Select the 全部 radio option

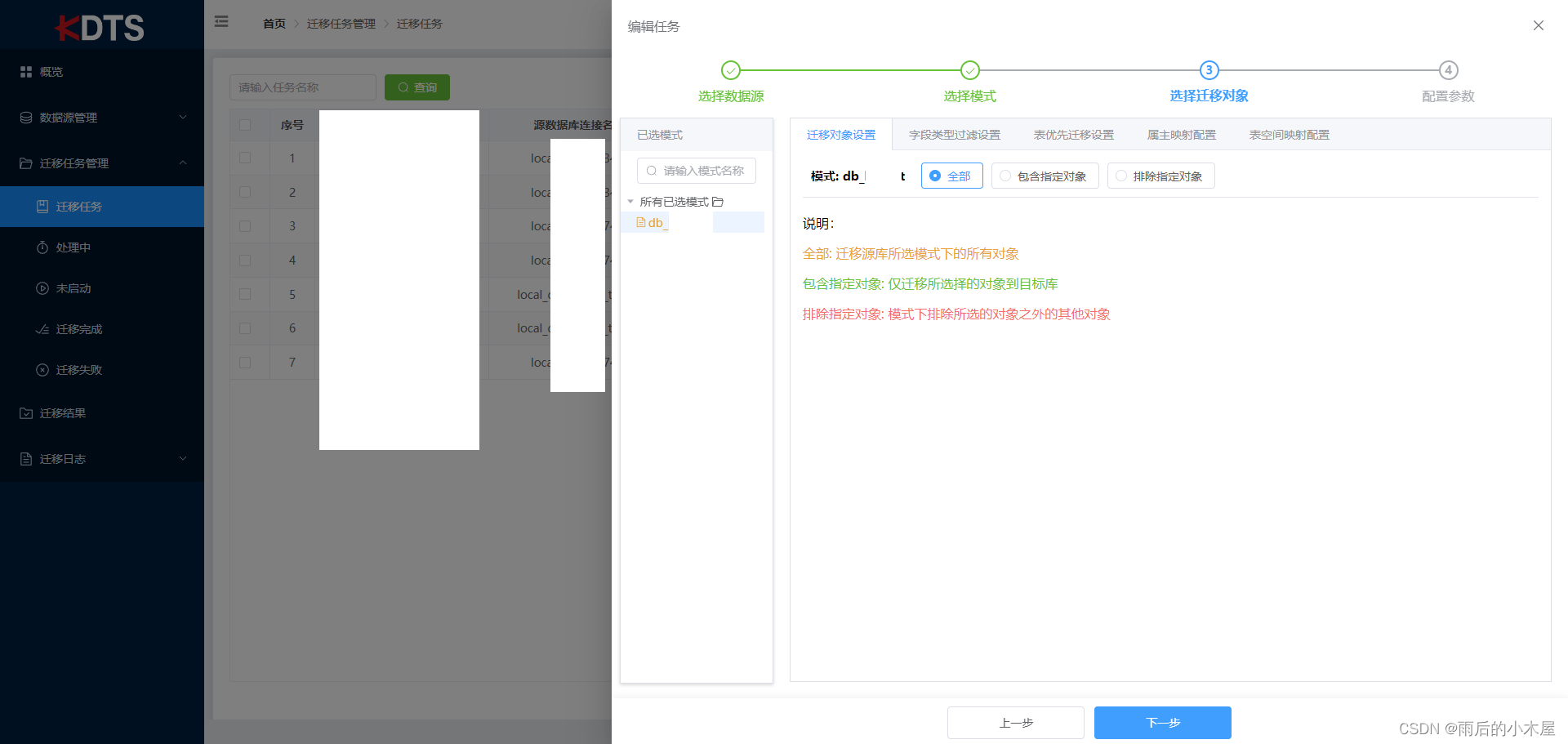click(x=952, y=176)
